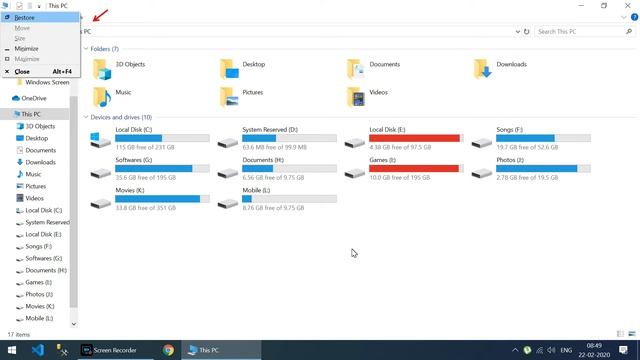Switch to details view icon in status bar
This screenshot has width=640, height=360.
(620, 334)
